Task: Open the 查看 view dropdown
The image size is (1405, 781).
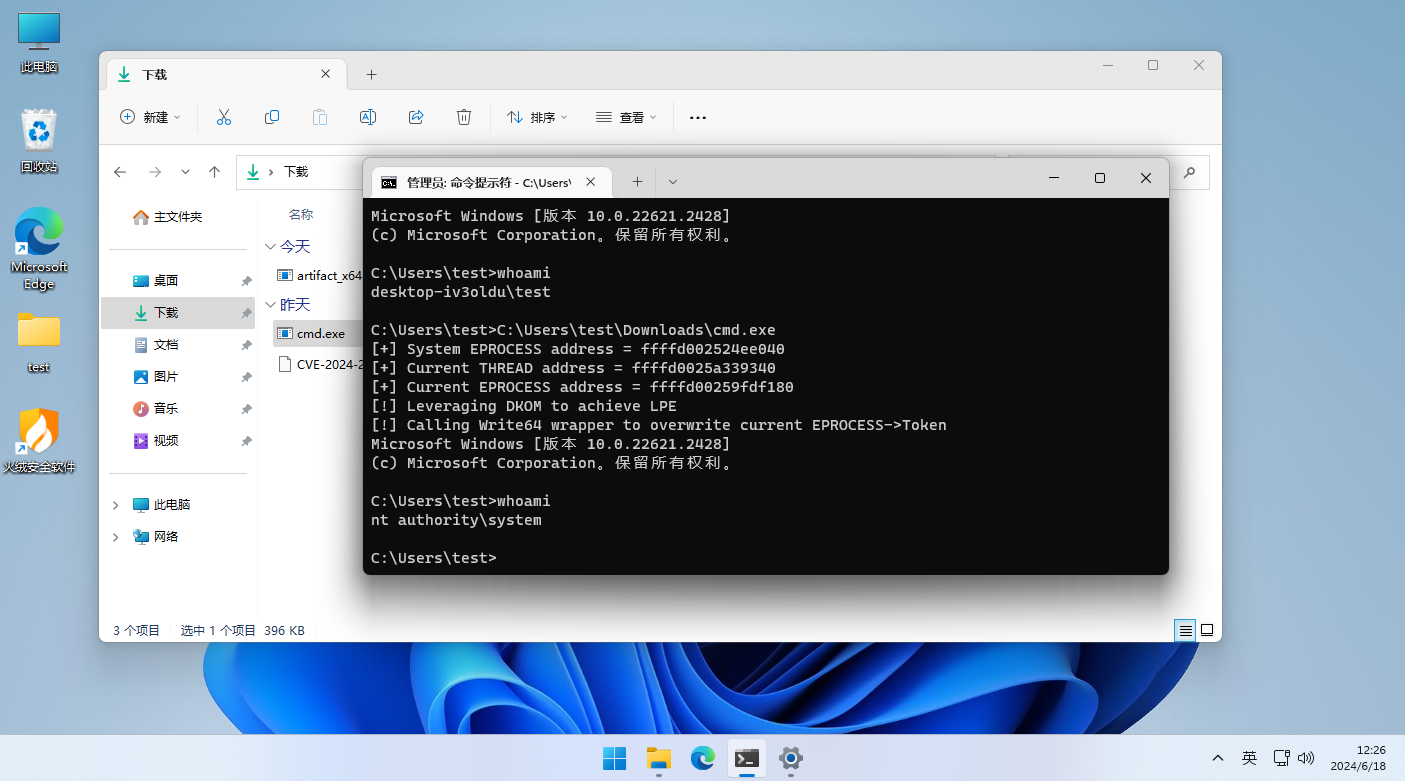Action: click(x=626, y=117)
